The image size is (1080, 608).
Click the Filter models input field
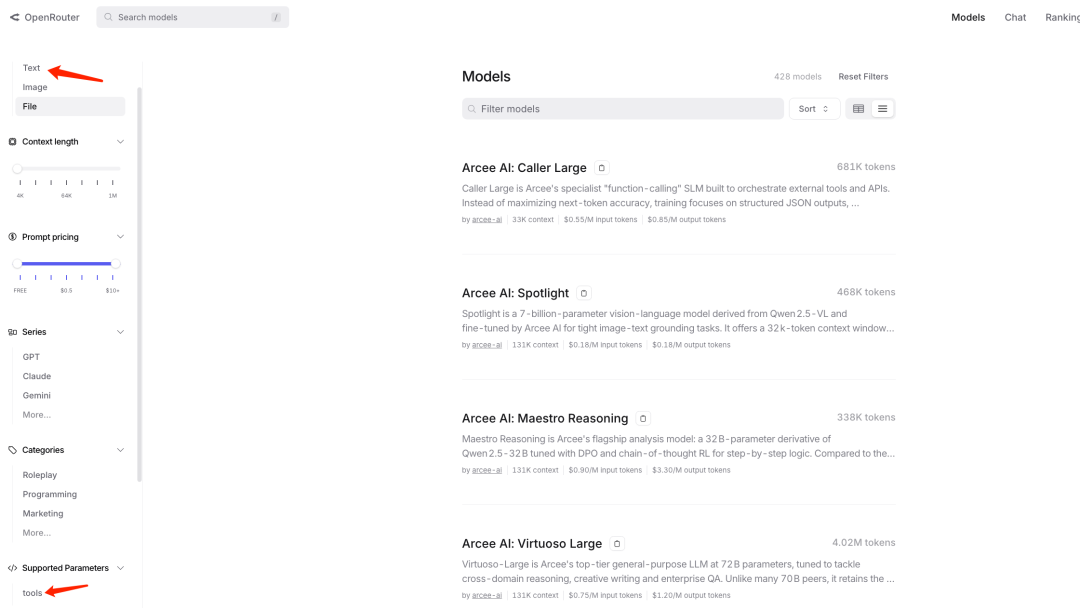623,109
